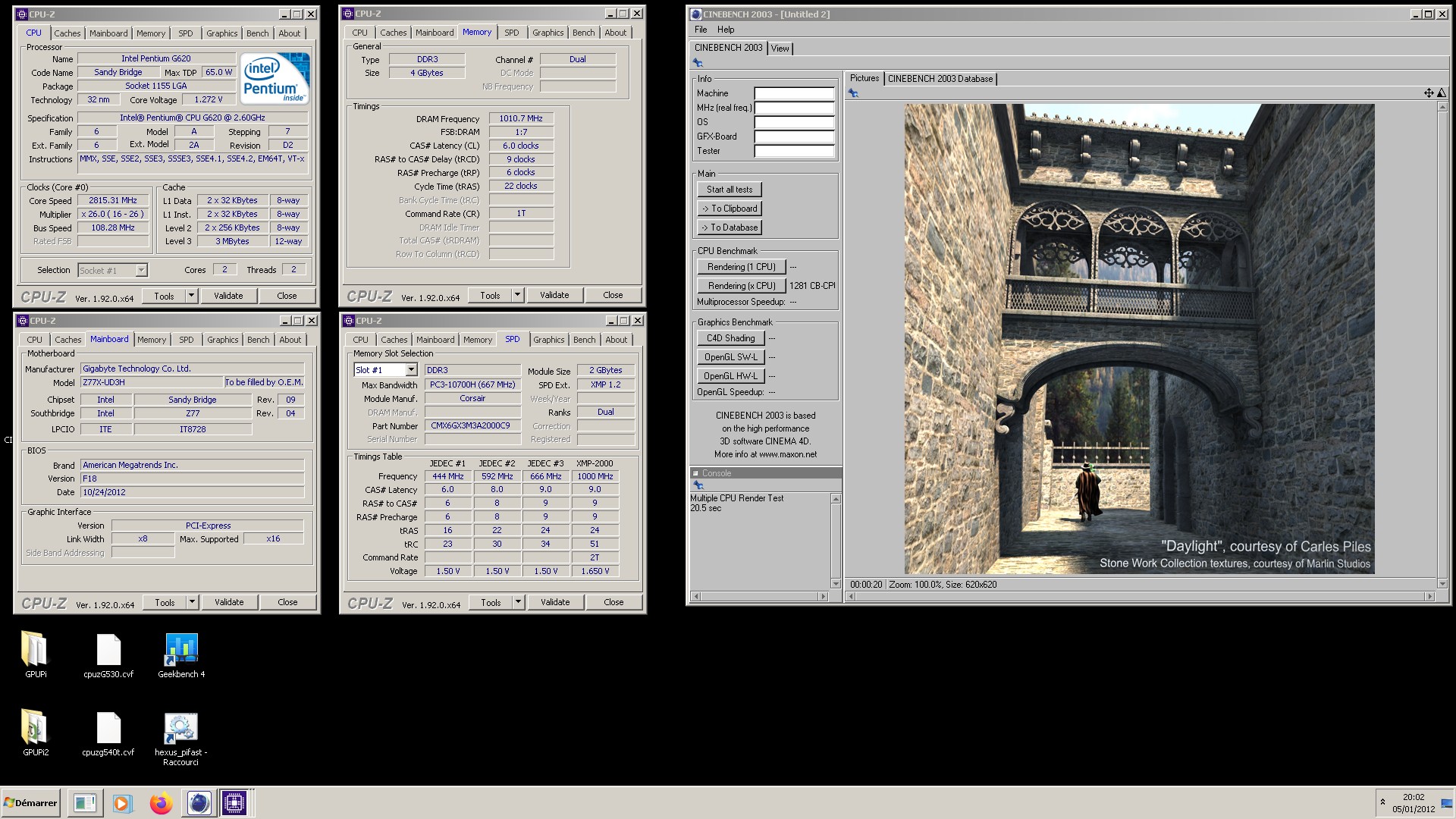The height and width of the screenshot is (819, 1456).
Task: Open the cpuzg540t.cvf file icon
Action: click(108, 727)
